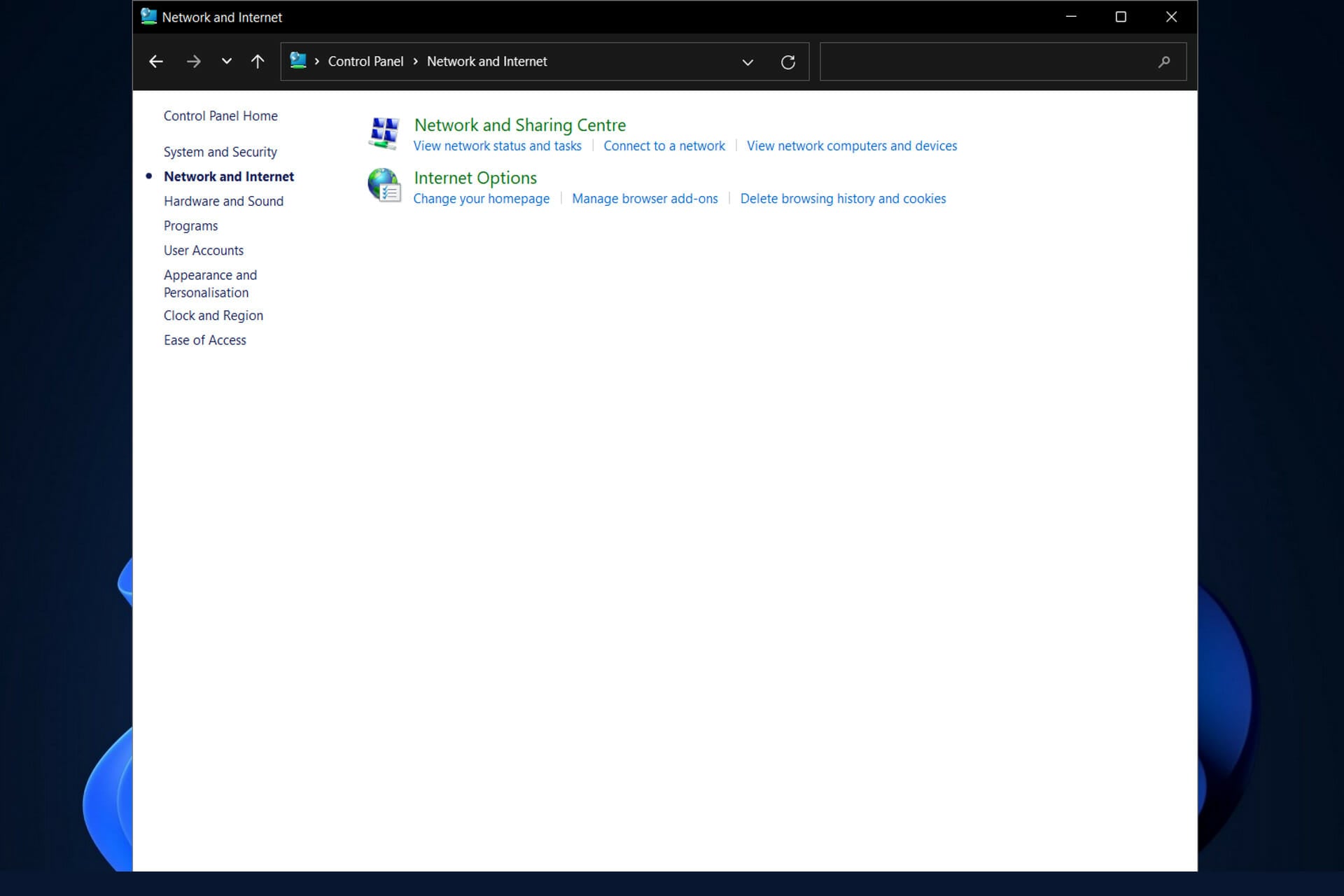This screenshot has width=1344, height=896.
Task: Open Manage browser add-ons
Action: (645, 199)
